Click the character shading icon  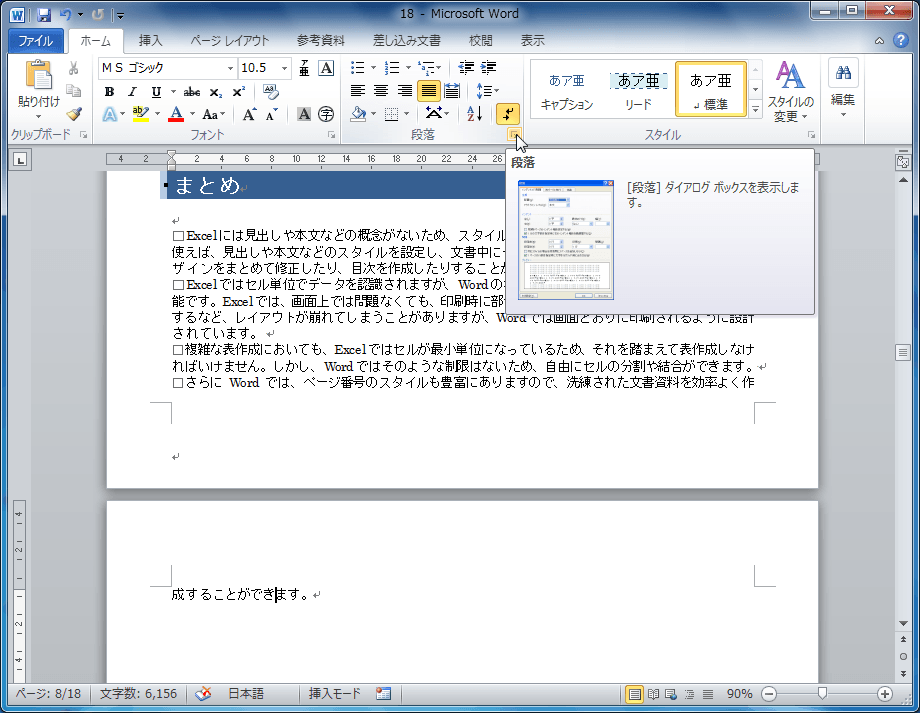(304, 114)
